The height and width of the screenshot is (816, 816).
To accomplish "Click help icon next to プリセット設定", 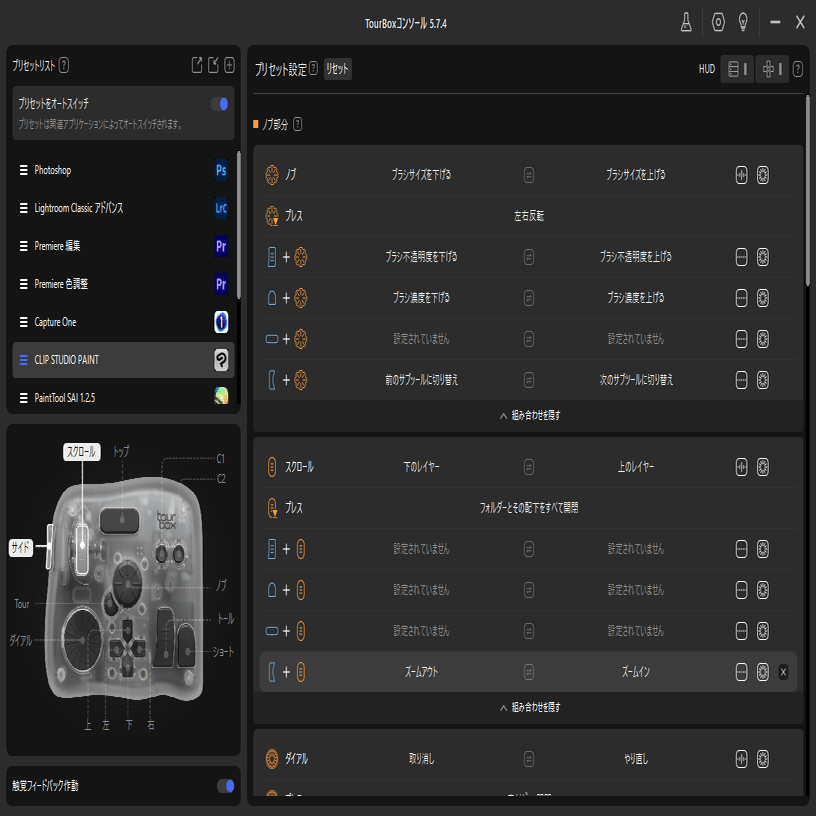I will pyautogui.click(x=313, y=69).
